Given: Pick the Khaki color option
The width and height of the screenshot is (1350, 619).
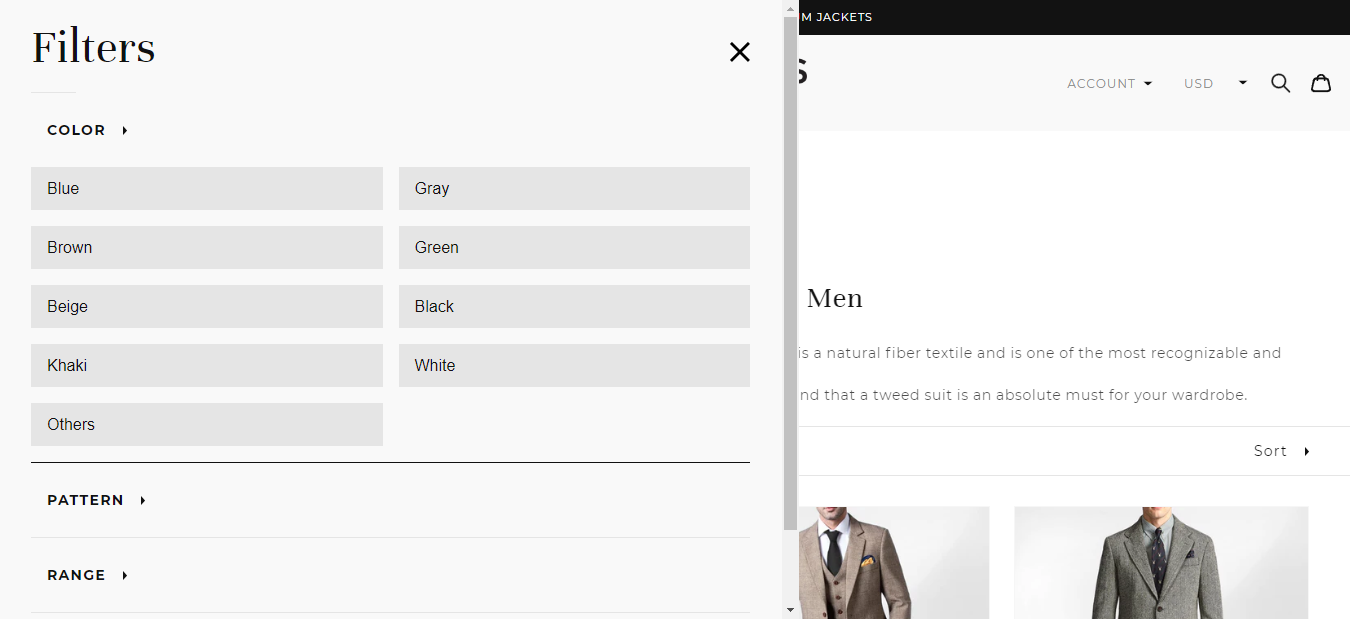Looking at the screenshot, I should click(x=206, y=365).
